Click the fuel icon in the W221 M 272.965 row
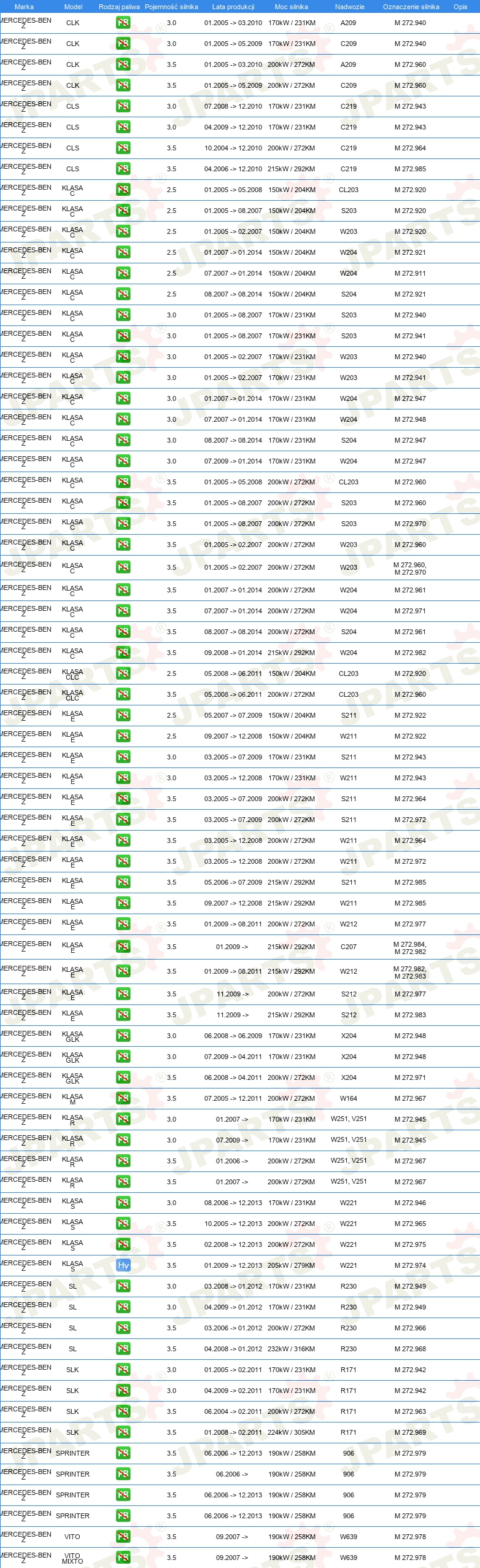 point(123,1224)
